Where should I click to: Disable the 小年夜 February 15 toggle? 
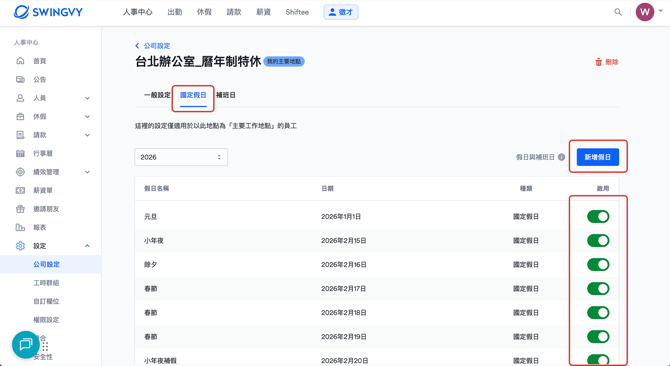click(598, 240)
